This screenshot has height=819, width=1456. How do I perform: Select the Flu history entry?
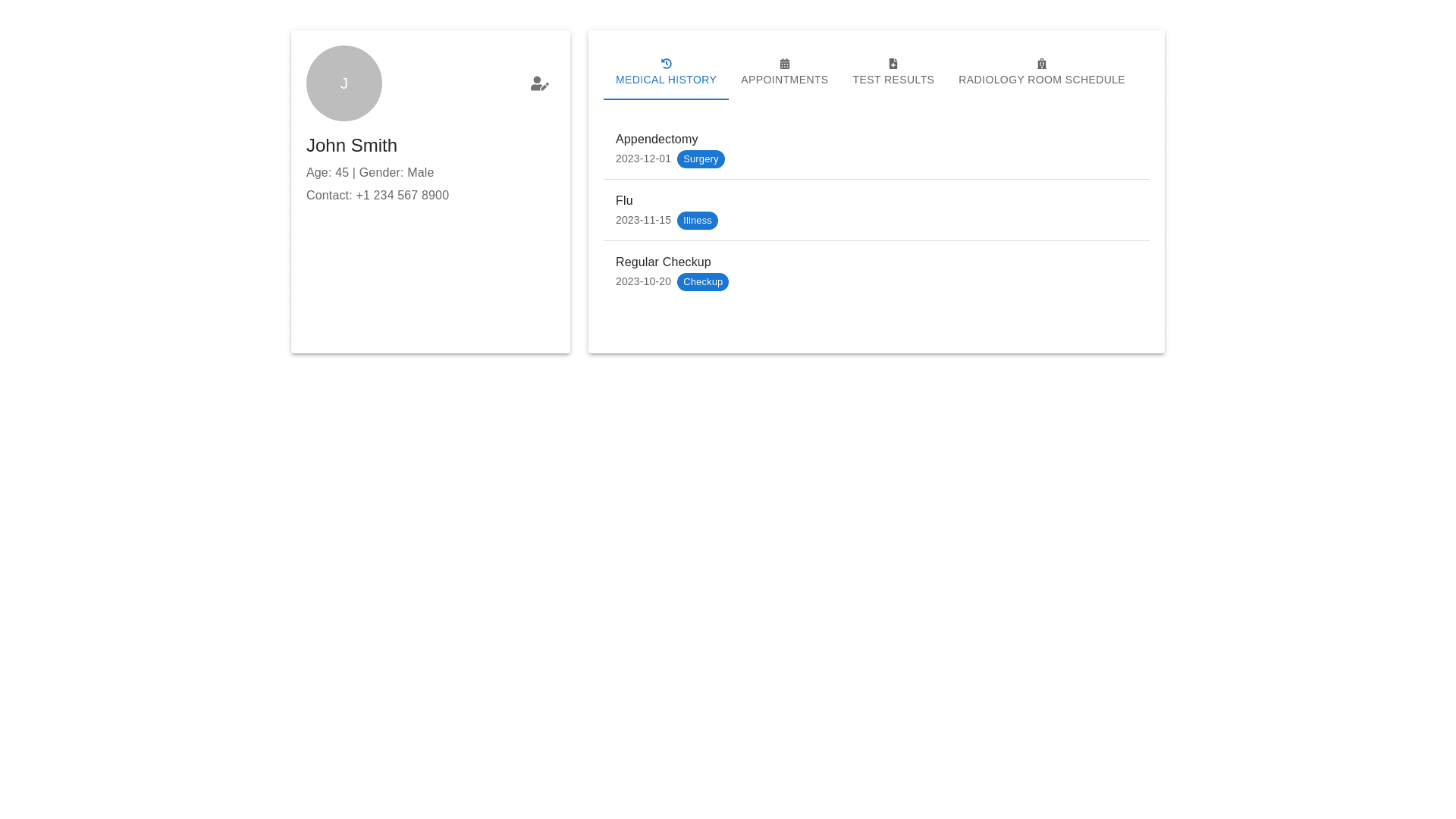(624, 201)
